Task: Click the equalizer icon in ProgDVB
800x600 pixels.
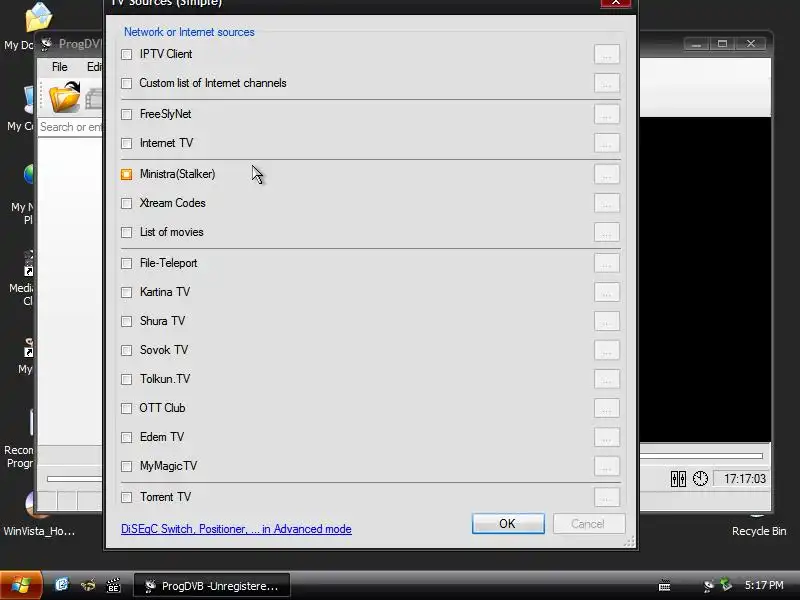Action: [678, 479]
